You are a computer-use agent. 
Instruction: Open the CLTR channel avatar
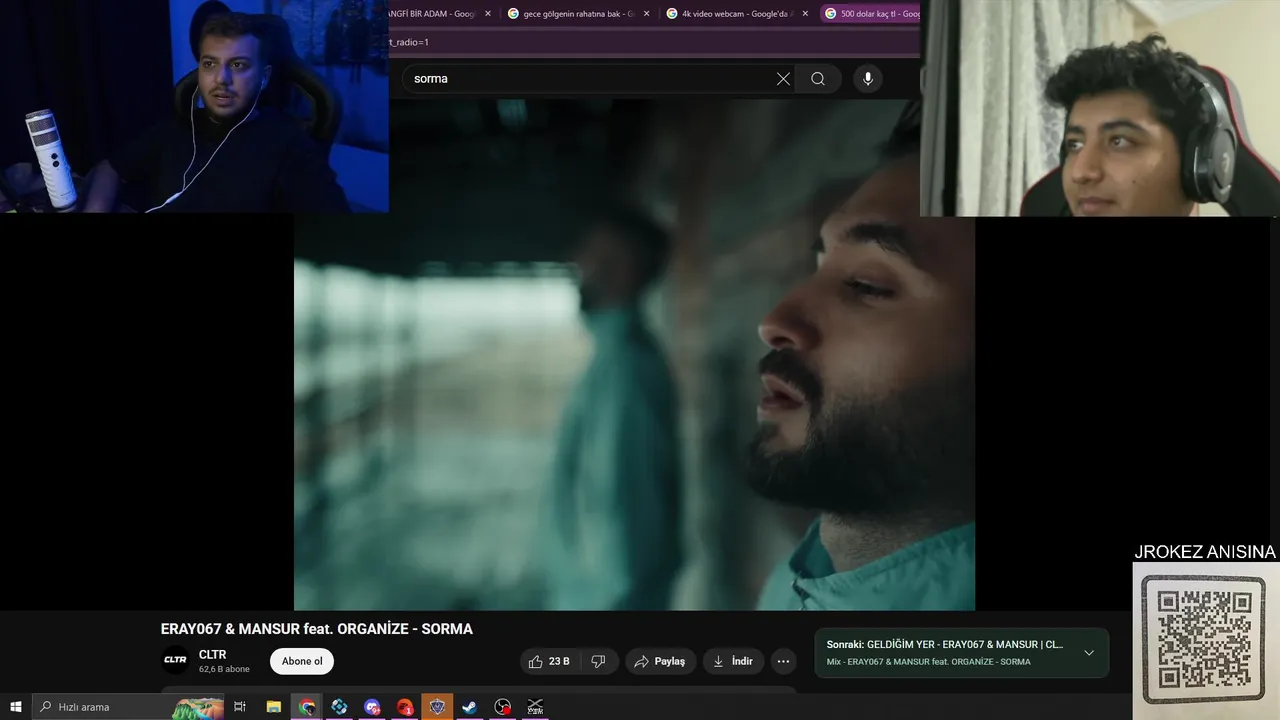pos(175,660)
